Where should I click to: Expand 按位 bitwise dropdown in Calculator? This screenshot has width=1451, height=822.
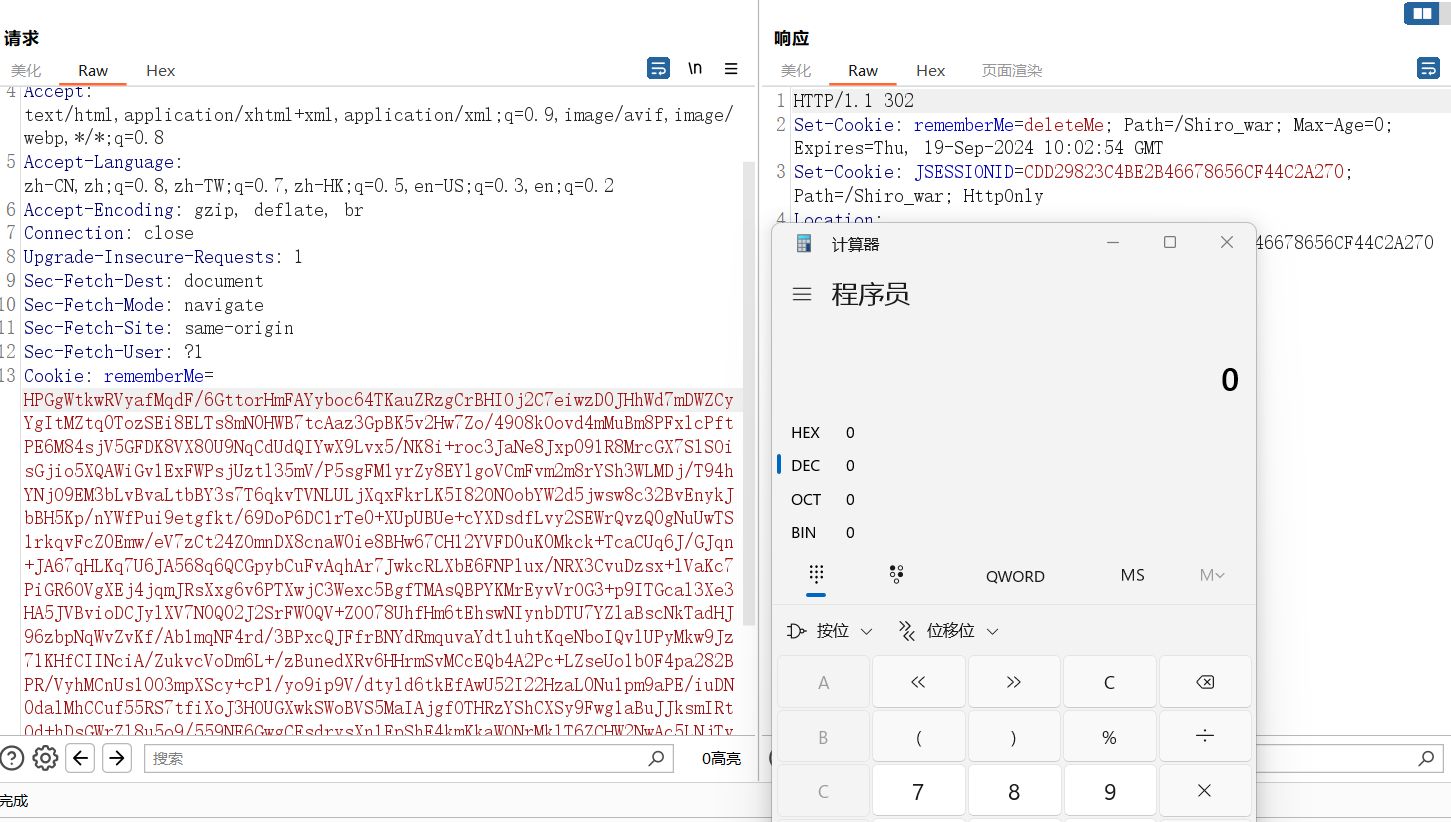coord(830,631)
